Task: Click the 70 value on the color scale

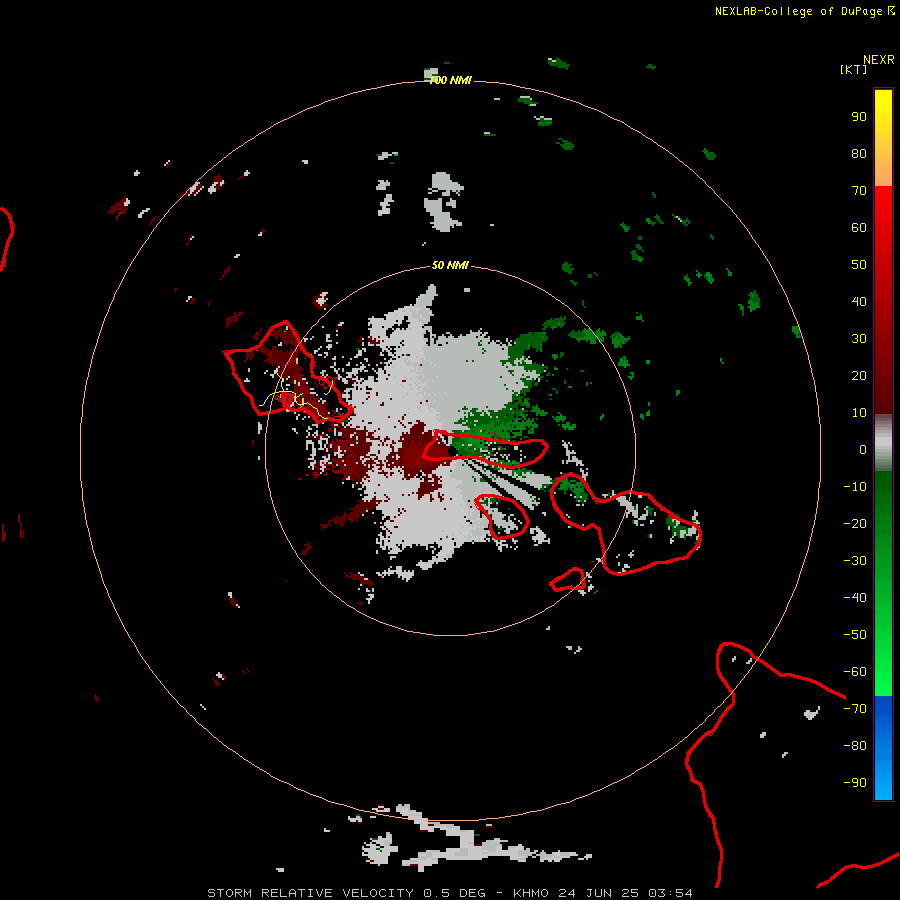Action: click(x=859, y=191)
